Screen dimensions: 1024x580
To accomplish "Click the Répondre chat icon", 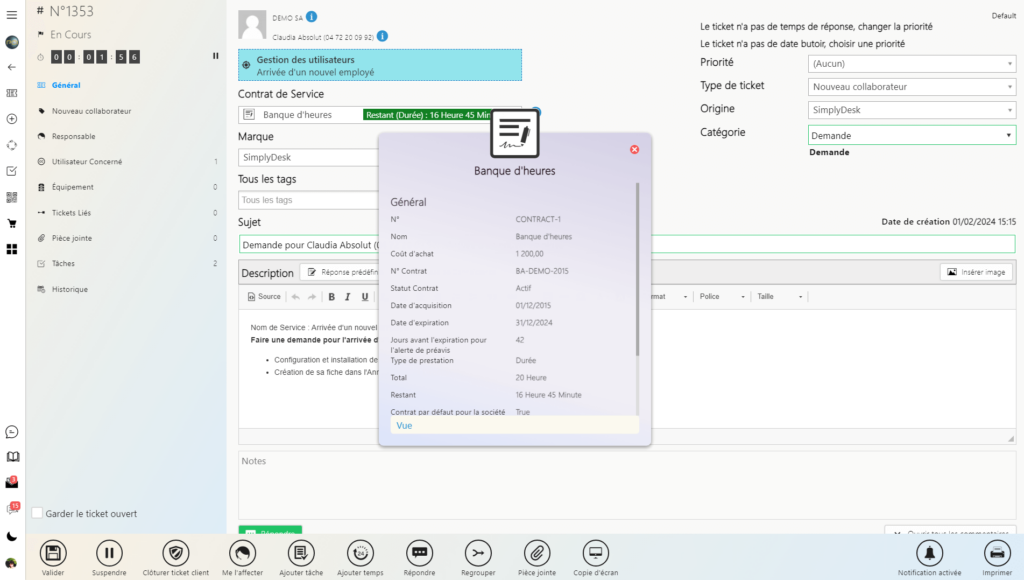I will pyautogui.click(x=420, y=553).
